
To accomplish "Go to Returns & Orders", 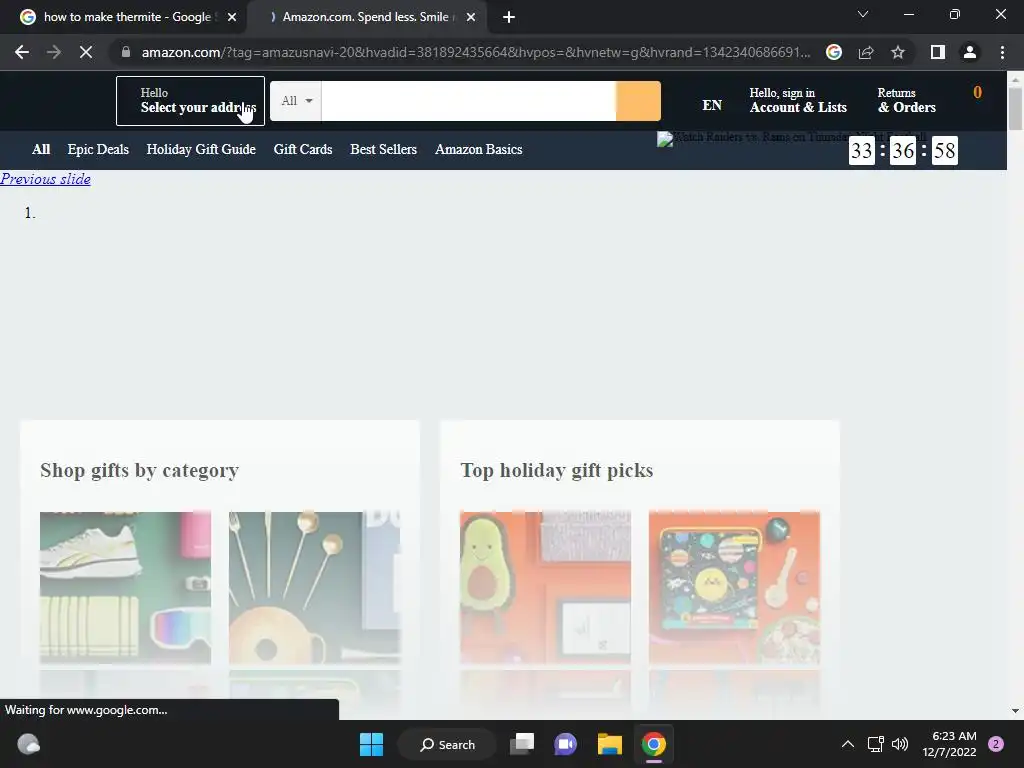I will click(906, 101).
